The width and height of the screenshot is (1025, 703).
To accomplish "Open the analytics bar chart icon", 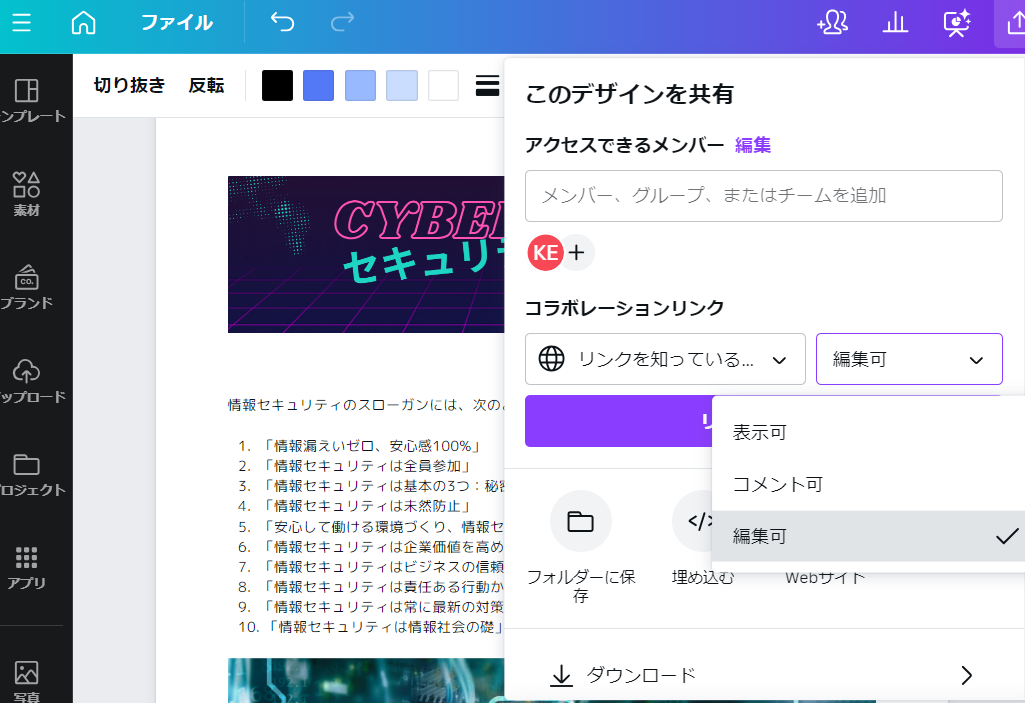I will pyautogui.click(x=895, y=23).
